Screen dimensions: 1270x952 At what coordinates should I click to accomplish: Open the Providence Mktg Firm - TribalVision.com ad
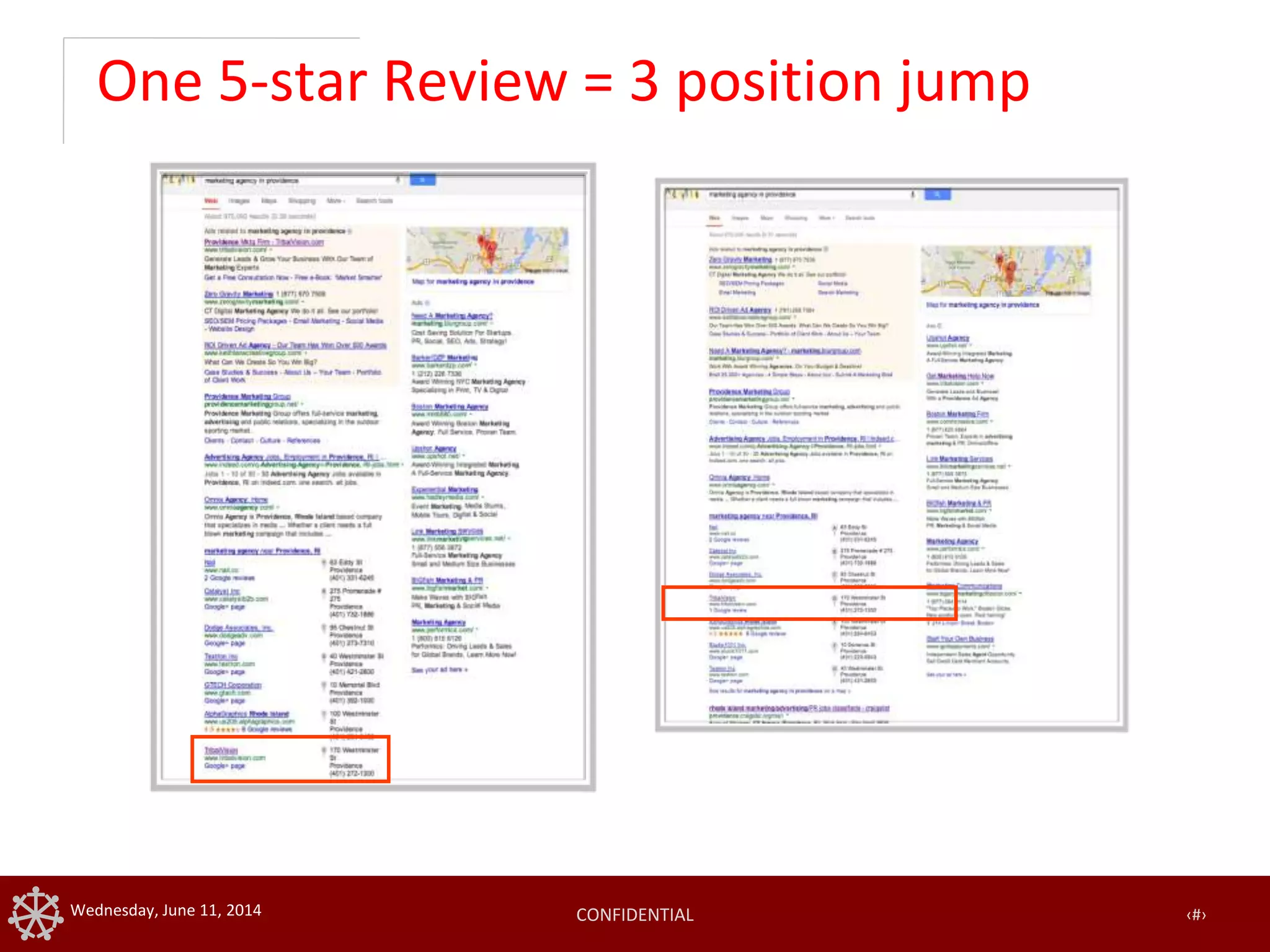point(264,242)
